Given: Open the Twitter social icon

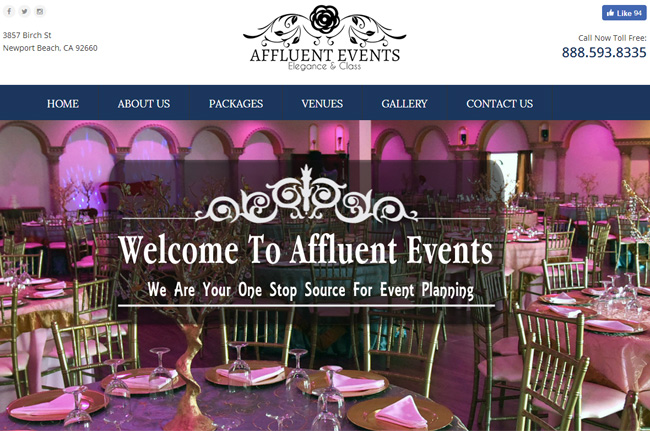Looking at the screenshot, I should (24, 11).
